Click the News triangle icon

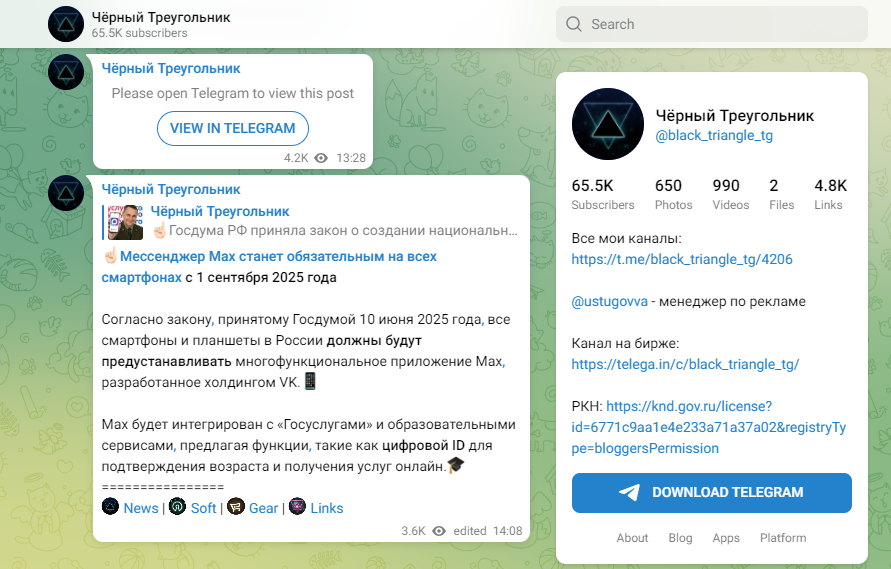pyautogui.click(x=110, y=506)
